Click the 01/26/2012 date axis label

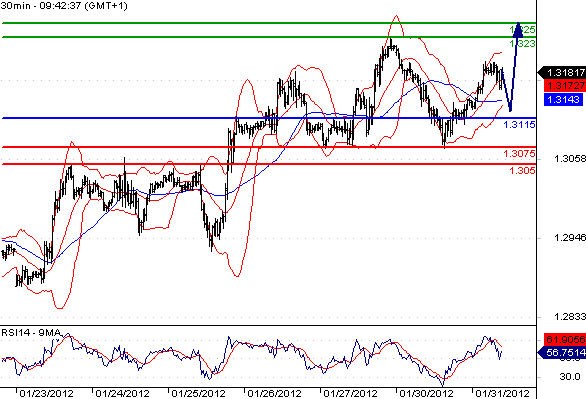[275, 393]
